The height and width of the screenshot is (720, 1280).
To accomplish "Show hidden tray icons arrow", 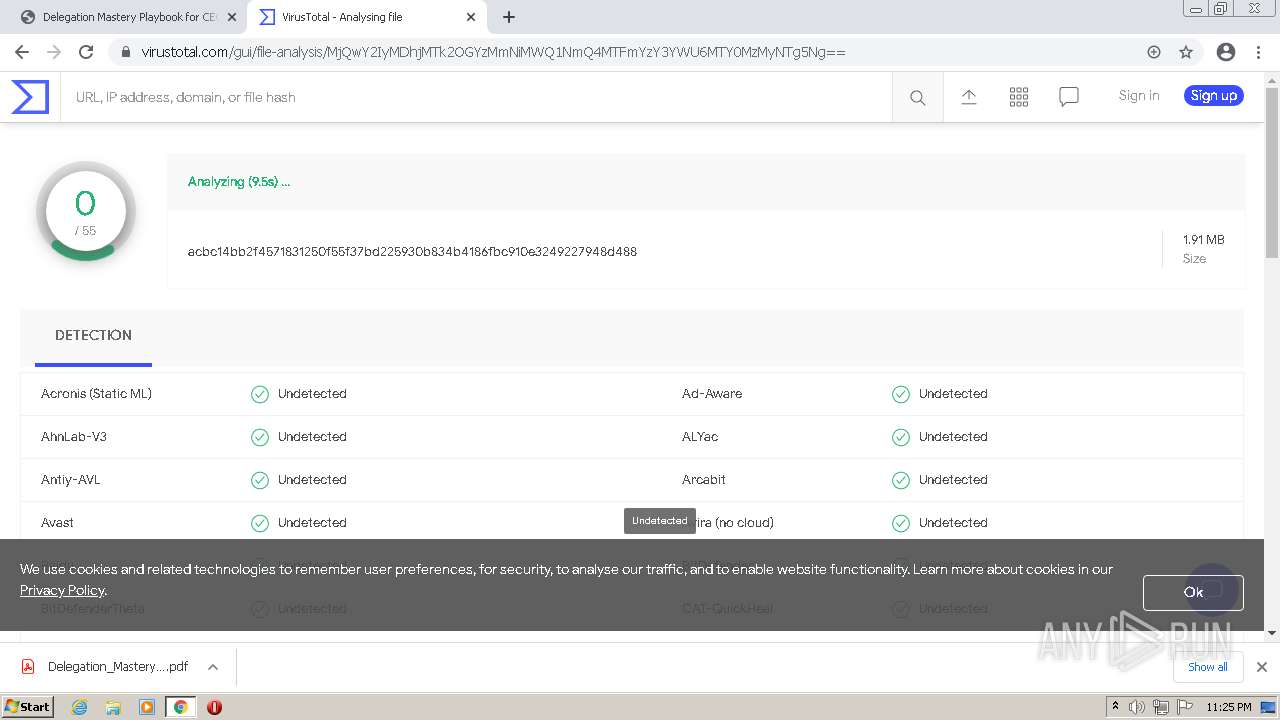I will (1115, 707).
